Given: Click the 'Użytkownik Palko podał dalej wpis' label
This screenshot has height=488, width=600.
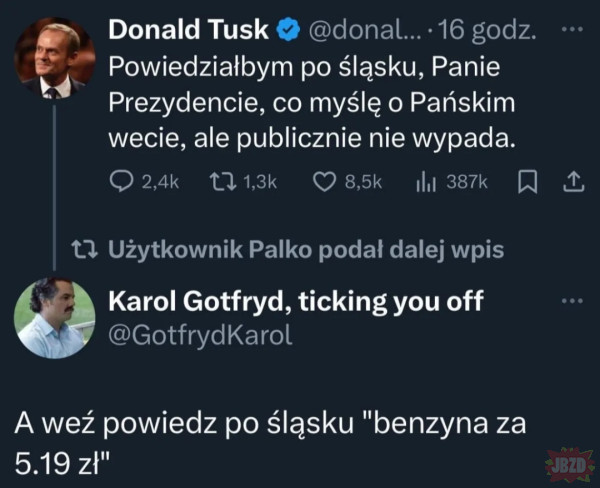Looking at the screenshot, I should (304, 250).
